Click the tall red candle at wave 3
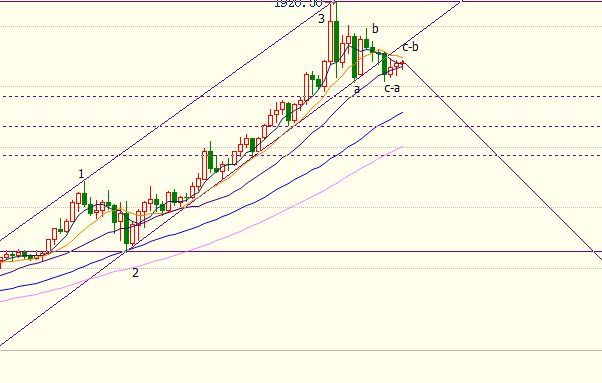 tap(331, 41)
